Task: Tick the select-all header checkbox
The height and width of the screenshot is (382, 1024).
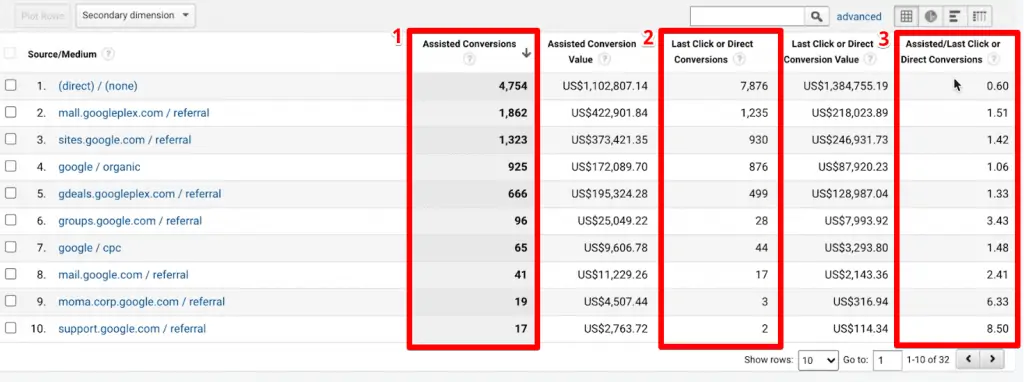Action: [10, 54]
